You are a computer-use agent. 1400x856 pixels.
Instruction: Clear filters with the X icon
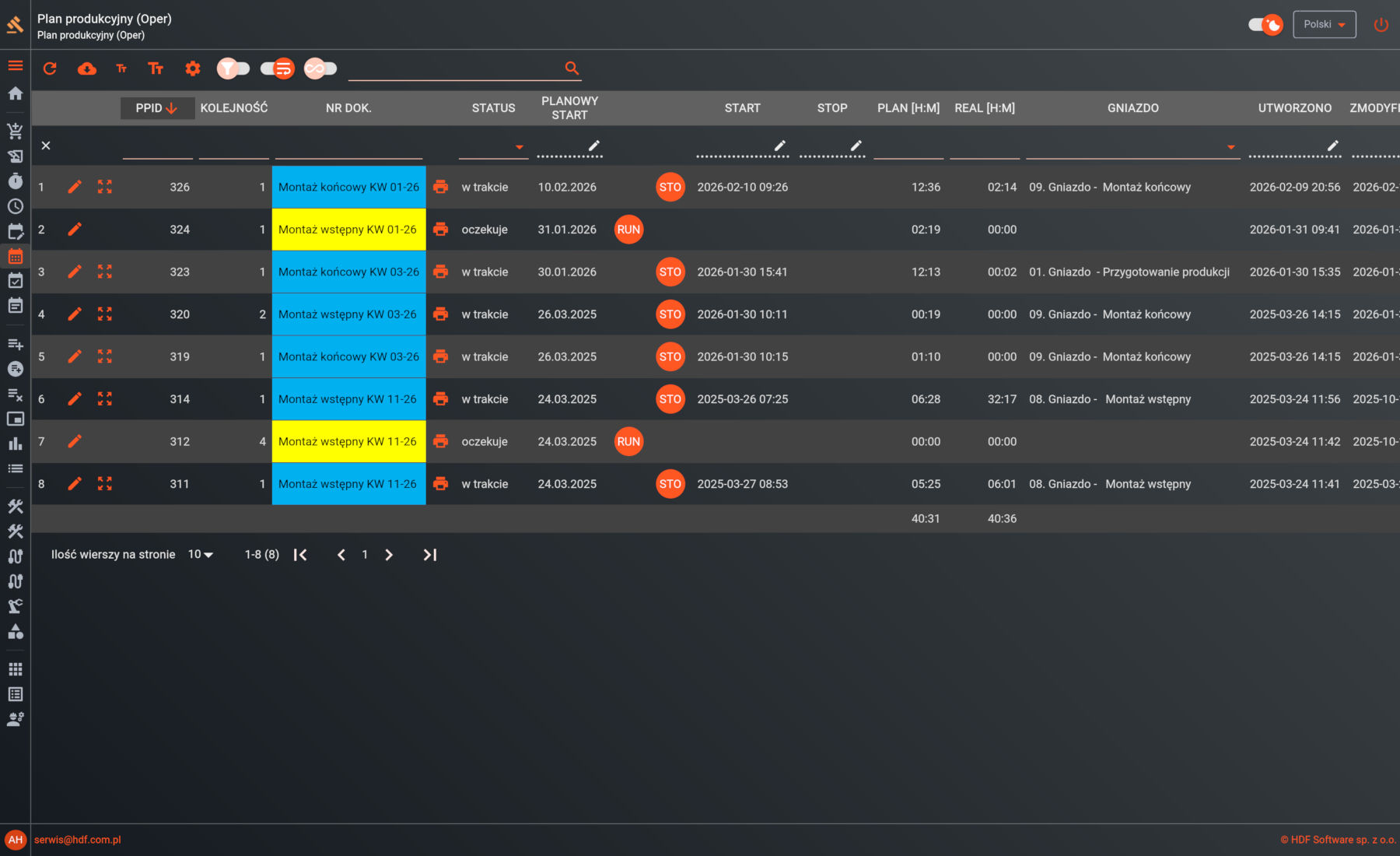46,146
